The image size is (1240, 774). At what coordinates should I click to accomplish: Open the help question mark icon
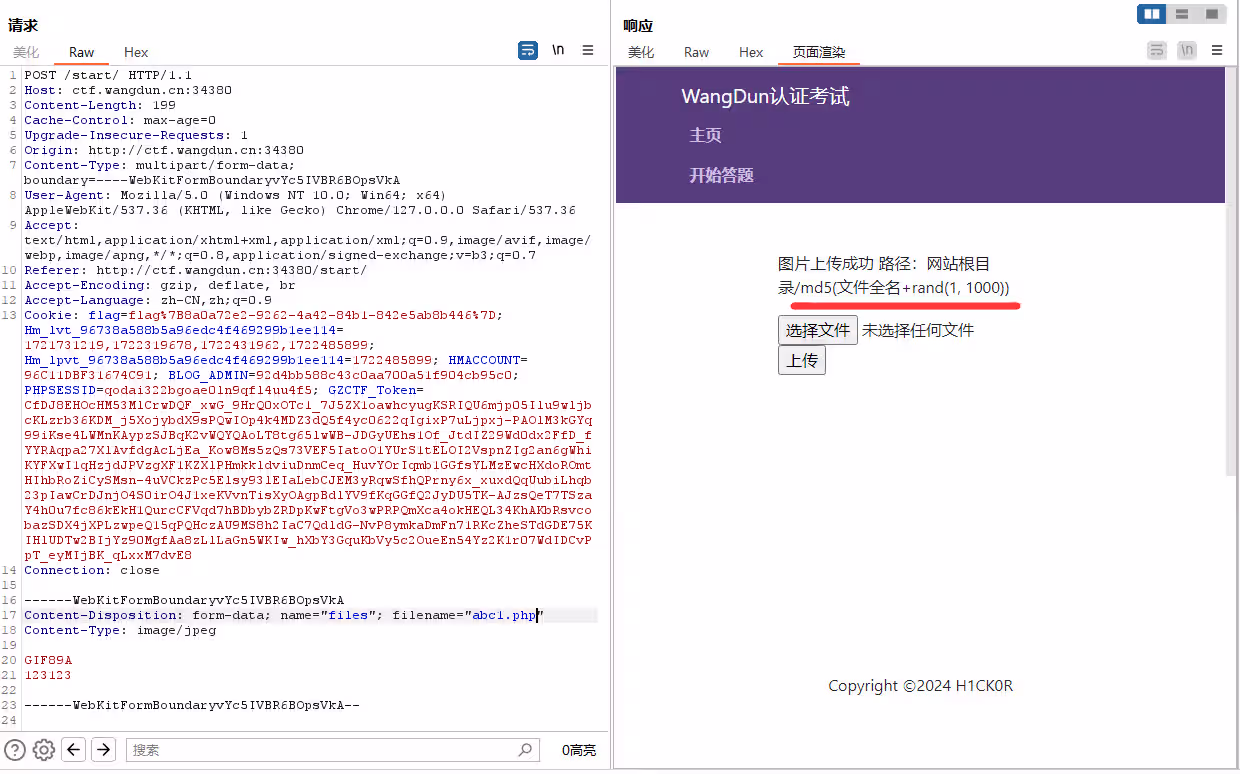coord(15,750)
